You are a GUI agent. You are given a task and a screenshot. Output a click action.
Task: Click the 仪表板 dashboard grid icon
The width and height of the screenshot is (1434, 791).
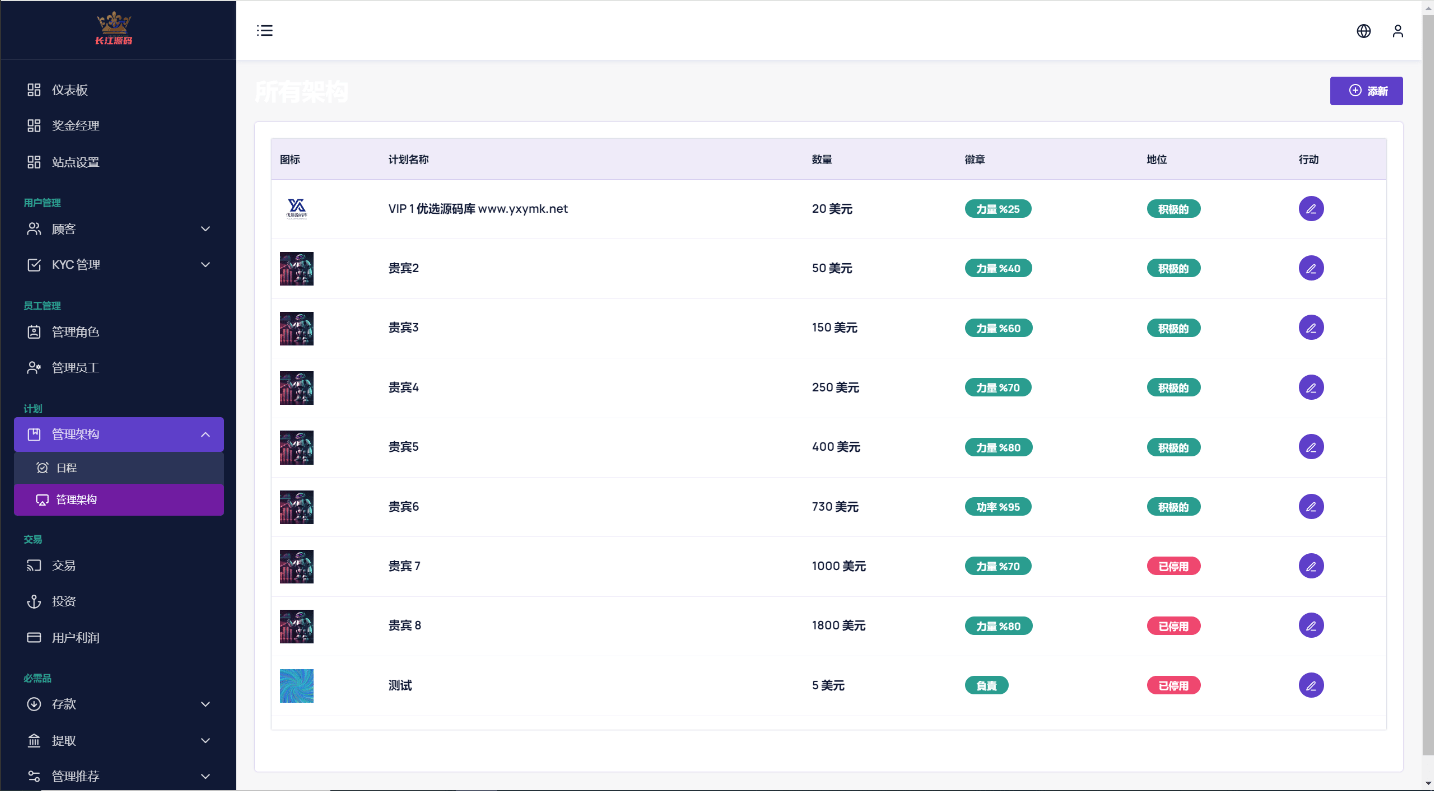[34, 90]
